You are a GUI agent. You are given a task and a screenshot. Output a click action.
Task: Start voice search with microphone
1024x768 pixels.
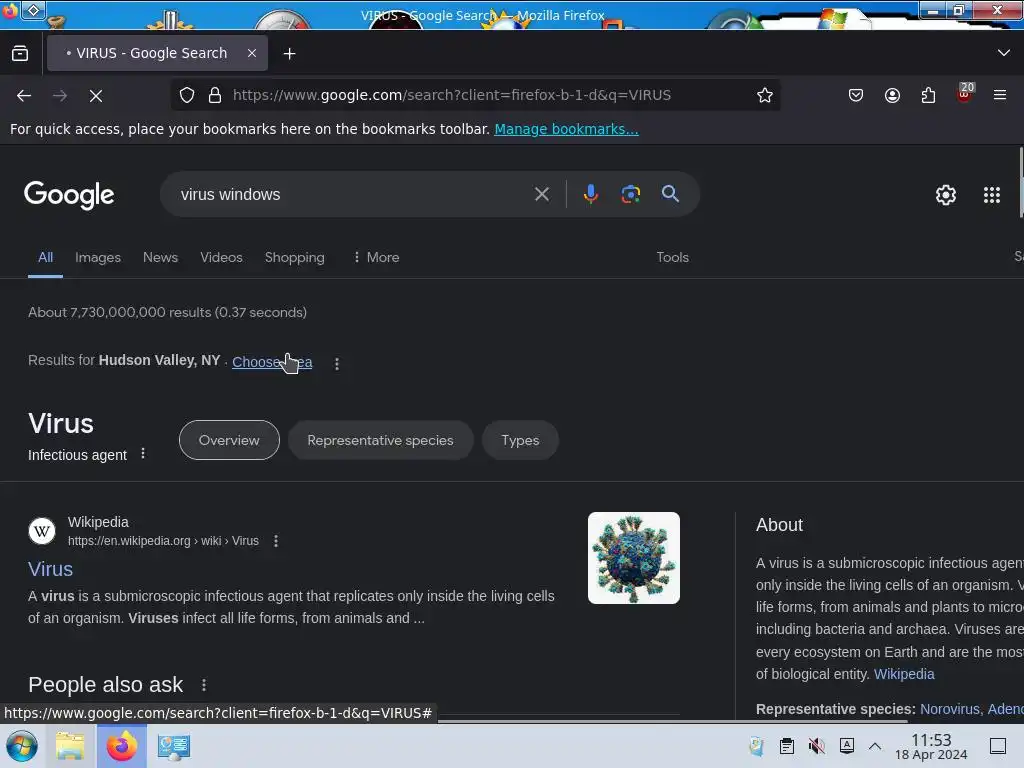(590, 194)
